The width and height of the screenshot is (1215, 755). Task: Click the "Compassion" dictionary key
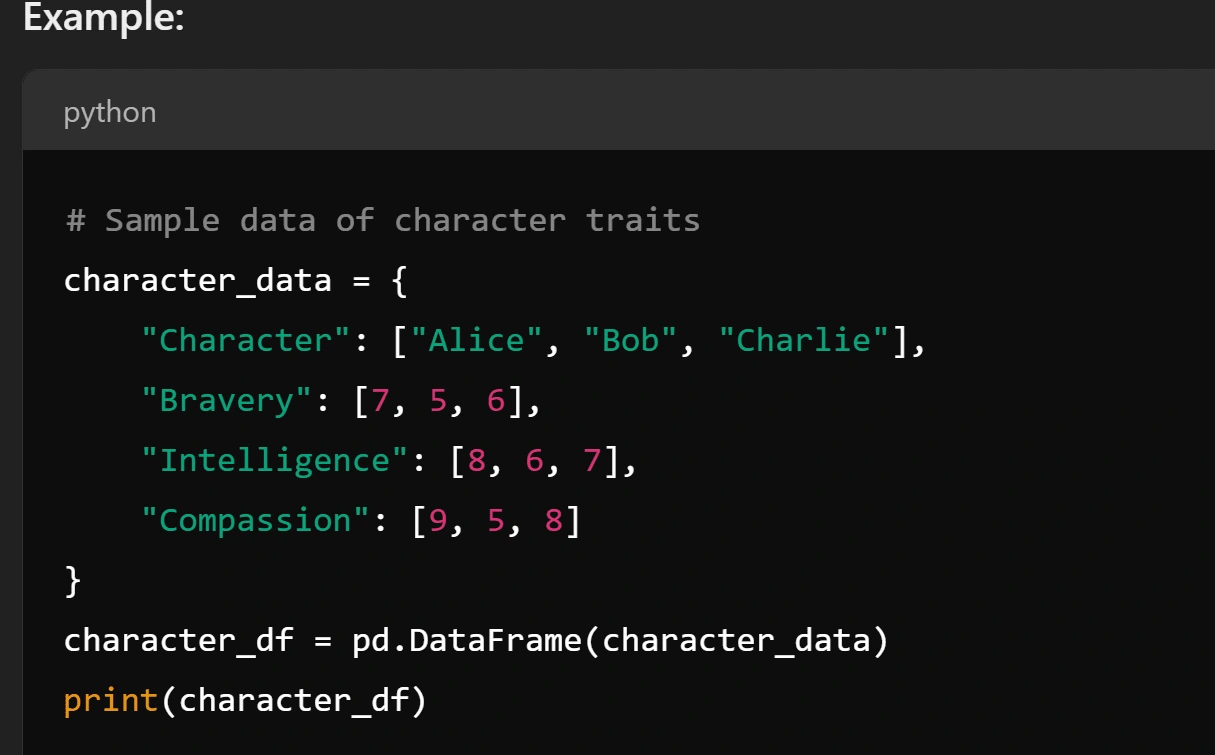[x=256, y=520]
